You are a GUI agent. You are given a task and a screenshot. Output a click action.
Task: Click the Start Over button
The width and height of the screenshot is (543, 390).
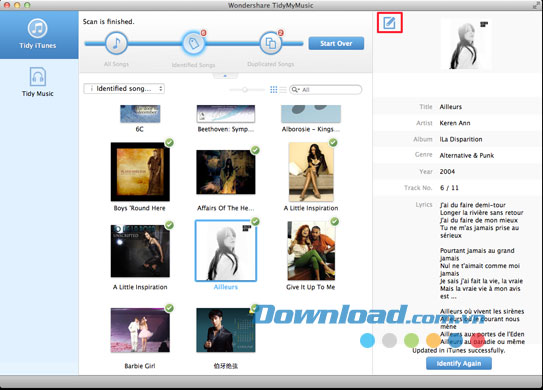coord(336,43)
